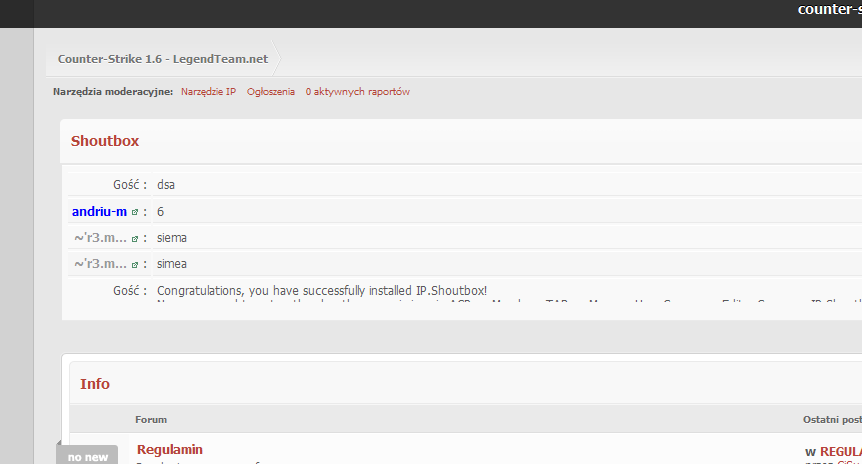Go to Ogłoszenia moderation link
Screen dimensions: 862x464
[x=271, y=92]
